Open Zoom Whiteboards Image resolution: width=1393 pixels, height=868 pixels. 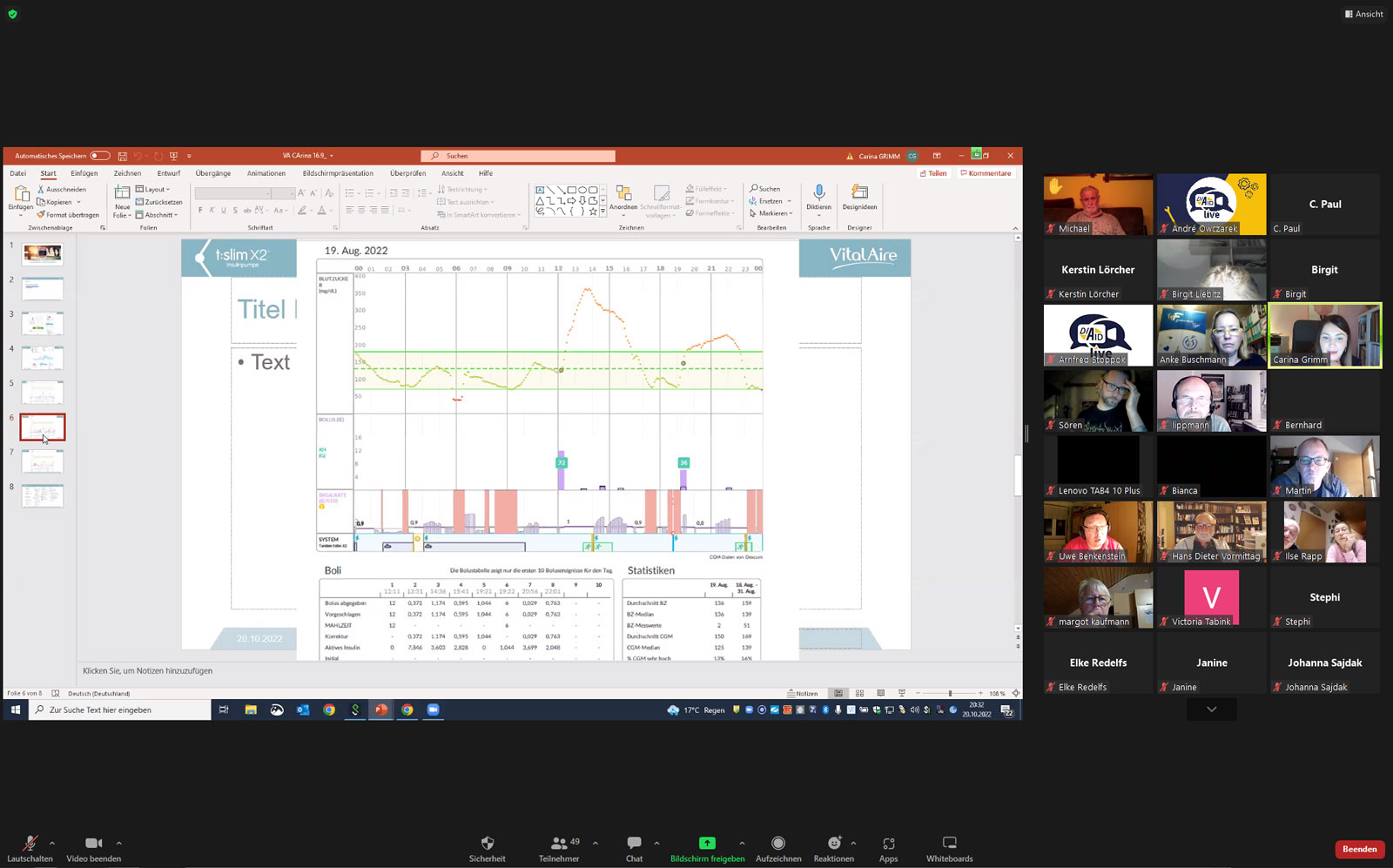tap(949, 848)
